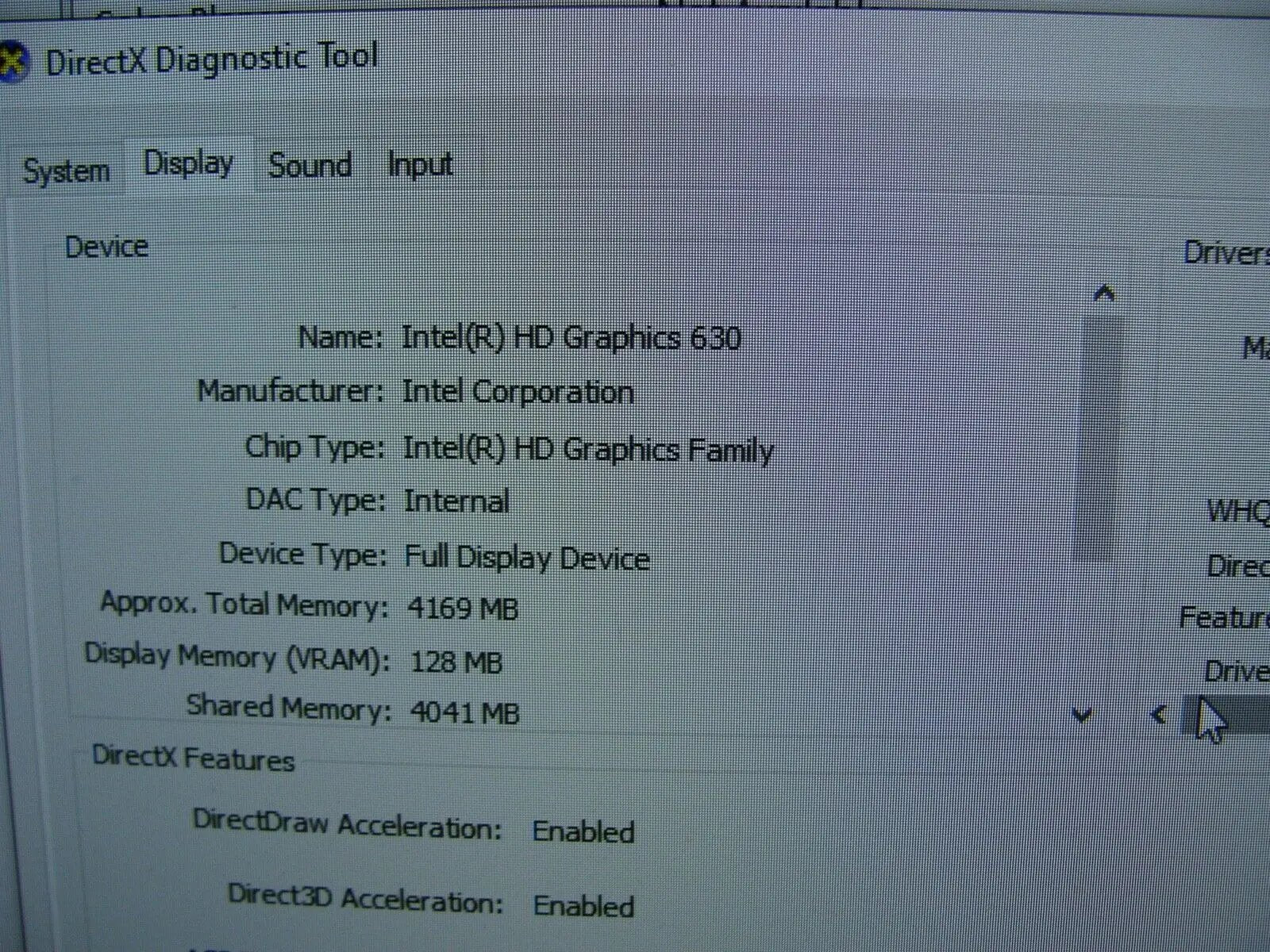
Task: Click the Approx. Total Memory: label
Action: (x=244, y=605)
